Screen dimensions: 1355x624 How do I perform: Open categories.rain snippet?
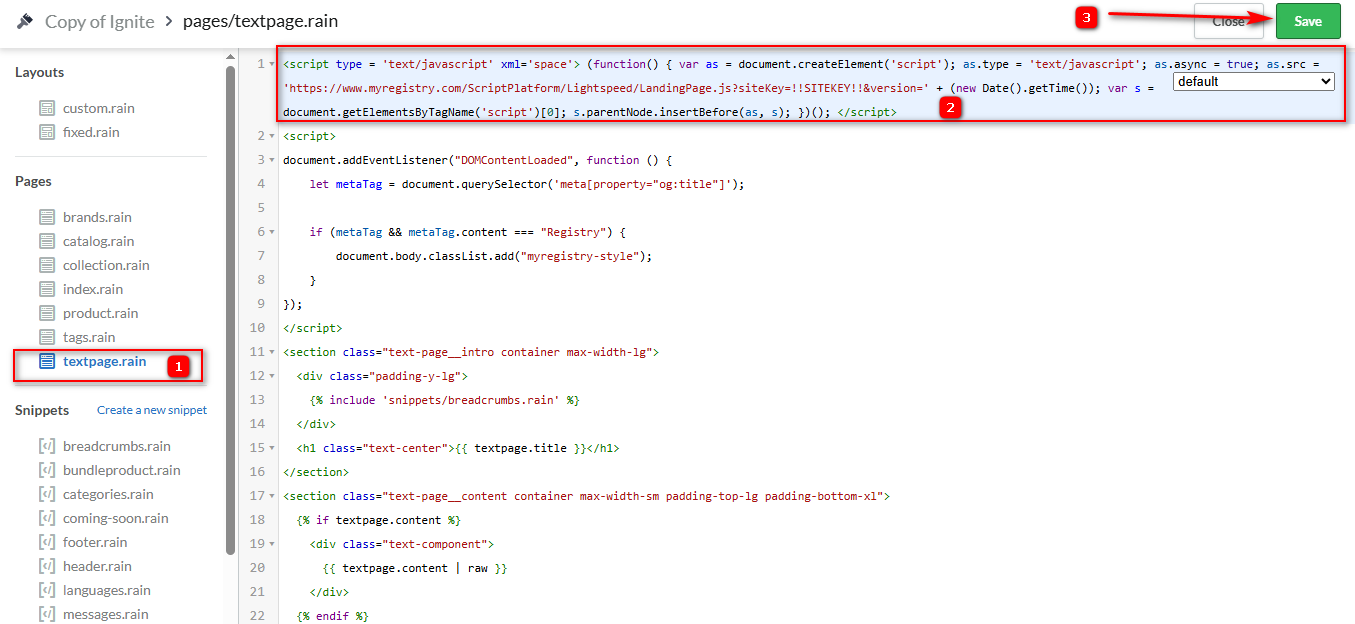[x=108, y=494]
